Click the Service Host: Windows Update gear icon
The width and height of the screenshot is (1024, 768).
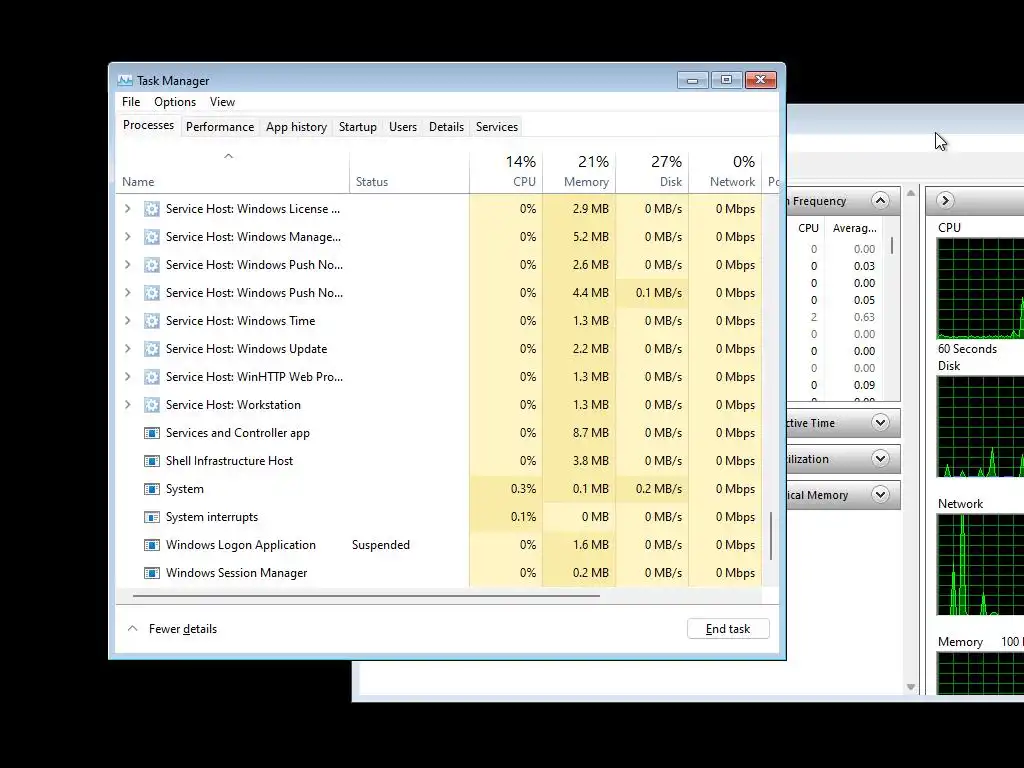[x=152, y=349]
